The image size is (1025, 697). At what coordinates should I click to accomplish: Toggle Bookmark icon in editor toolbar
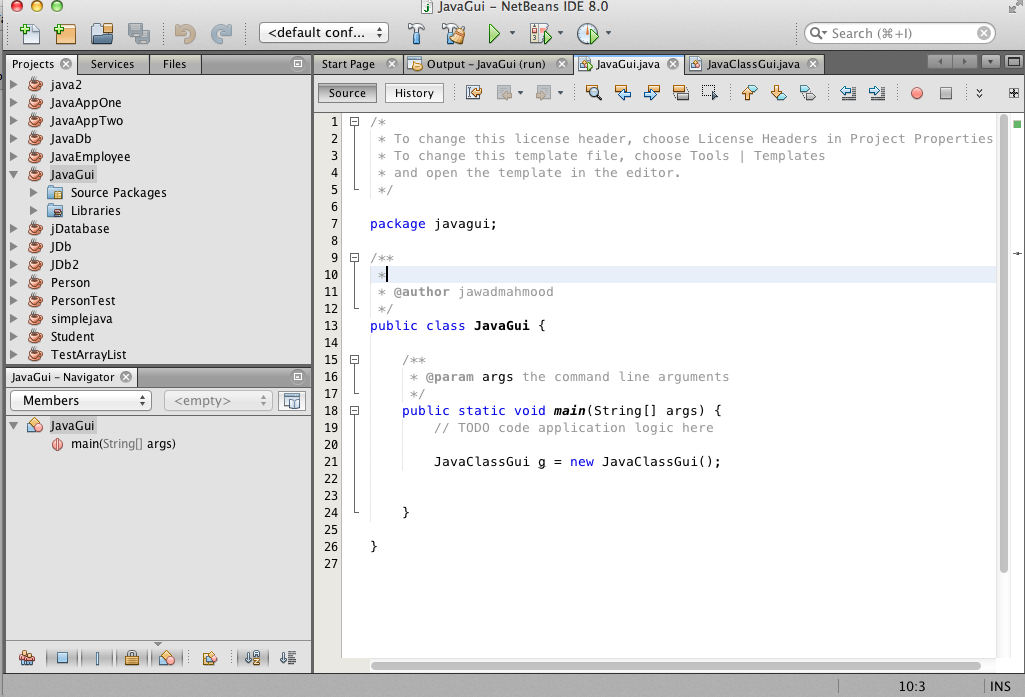click(x=808, y=93)
